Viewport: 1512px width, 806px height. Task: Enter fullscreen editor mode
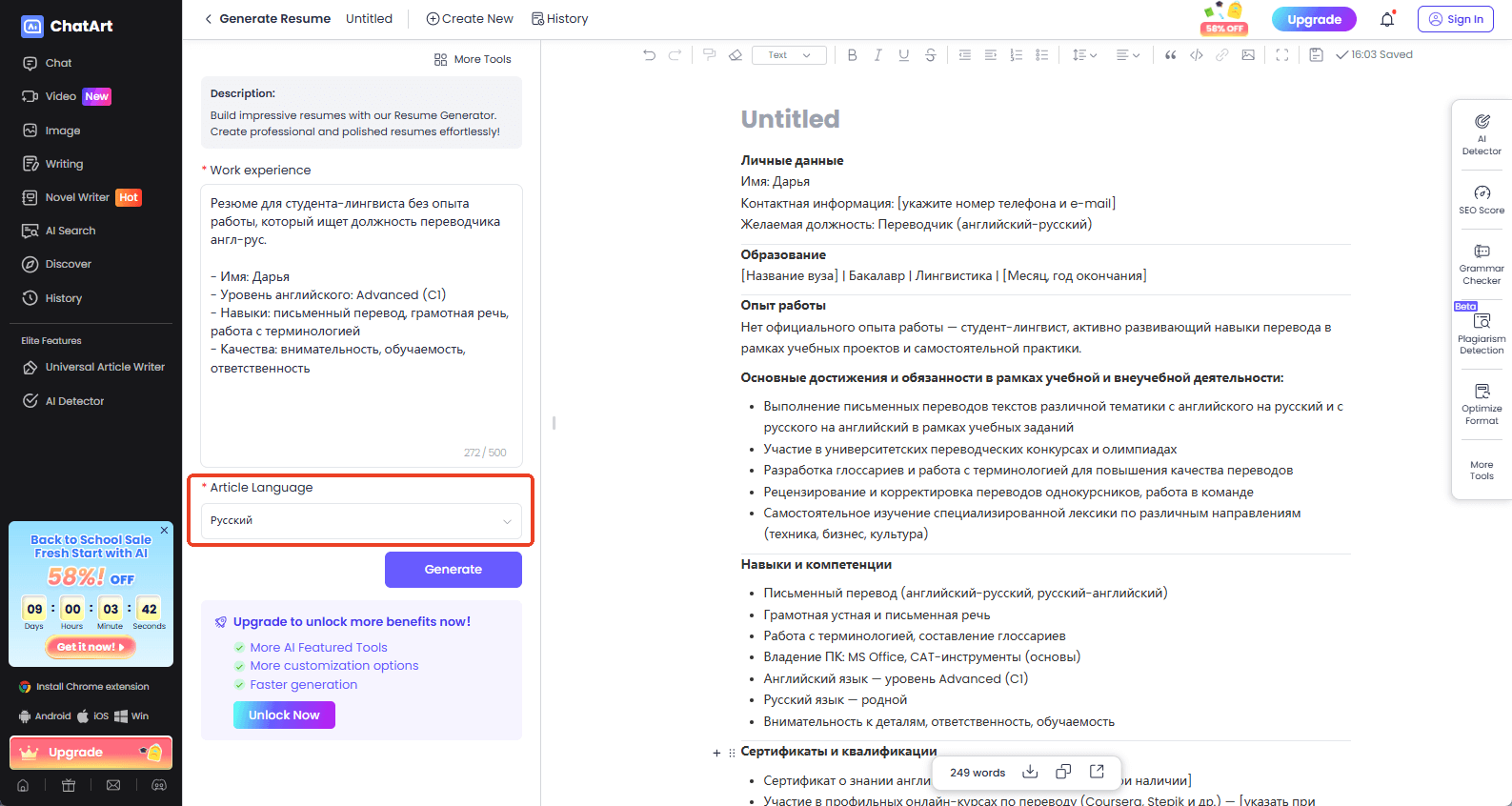tap(1281, 55)
